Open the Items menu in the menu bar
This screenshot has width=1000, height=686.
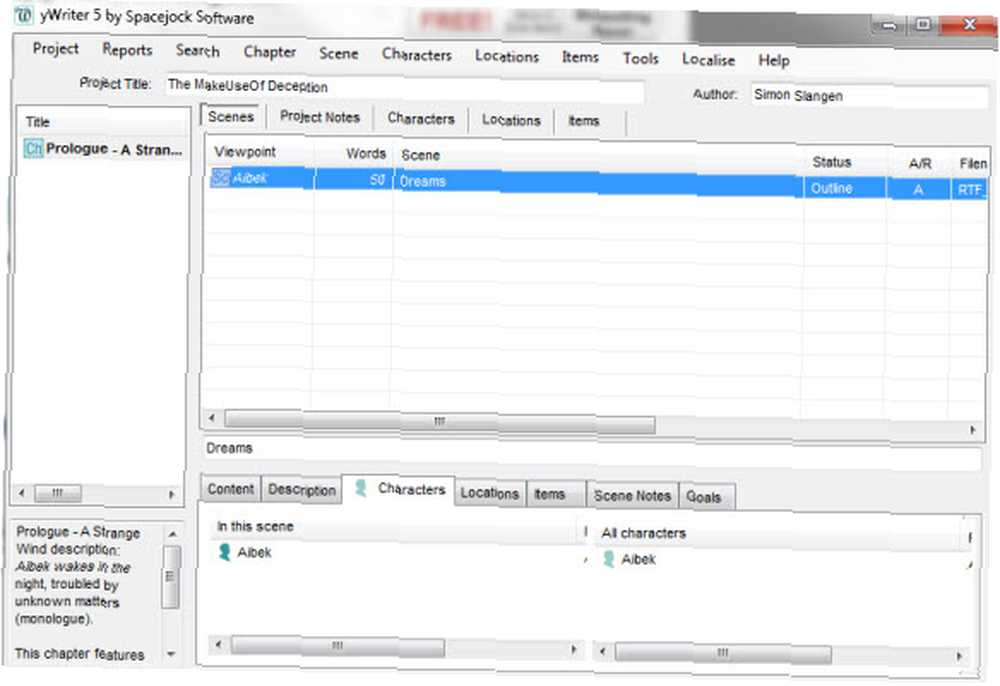coord(580,57)
